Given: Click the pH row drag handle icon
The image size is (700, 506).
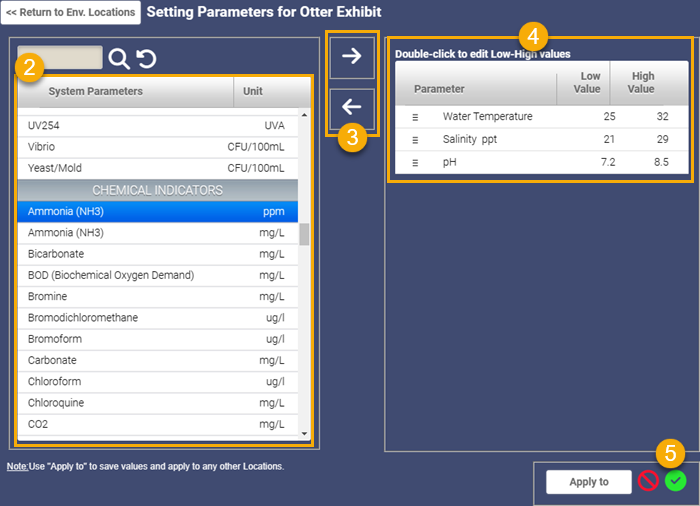Looking at the screenshot, I should 415,163.
